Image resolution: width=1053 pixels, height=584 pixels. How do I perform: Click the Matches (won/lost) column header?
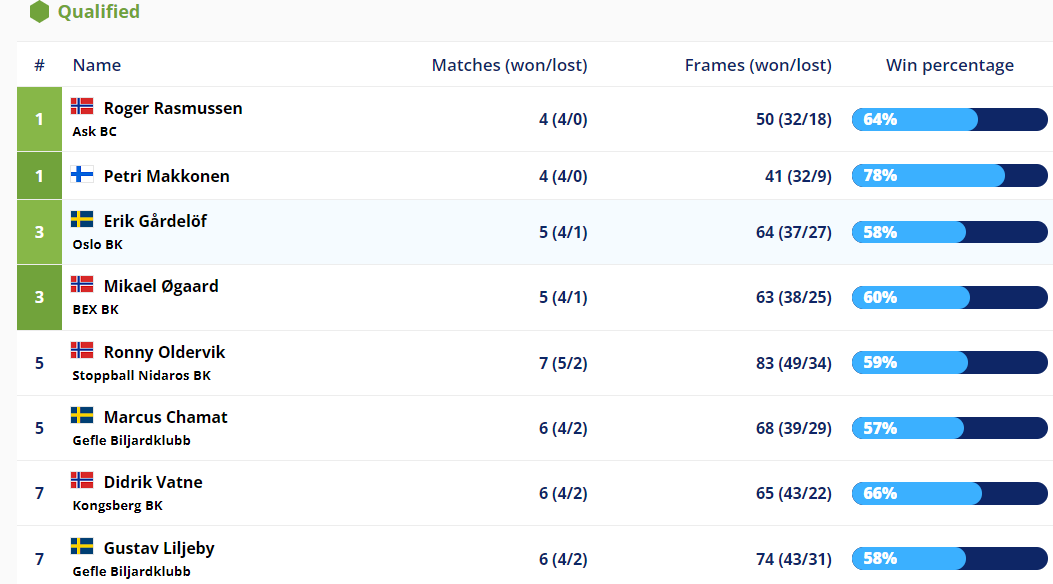(x=510, y=65)
